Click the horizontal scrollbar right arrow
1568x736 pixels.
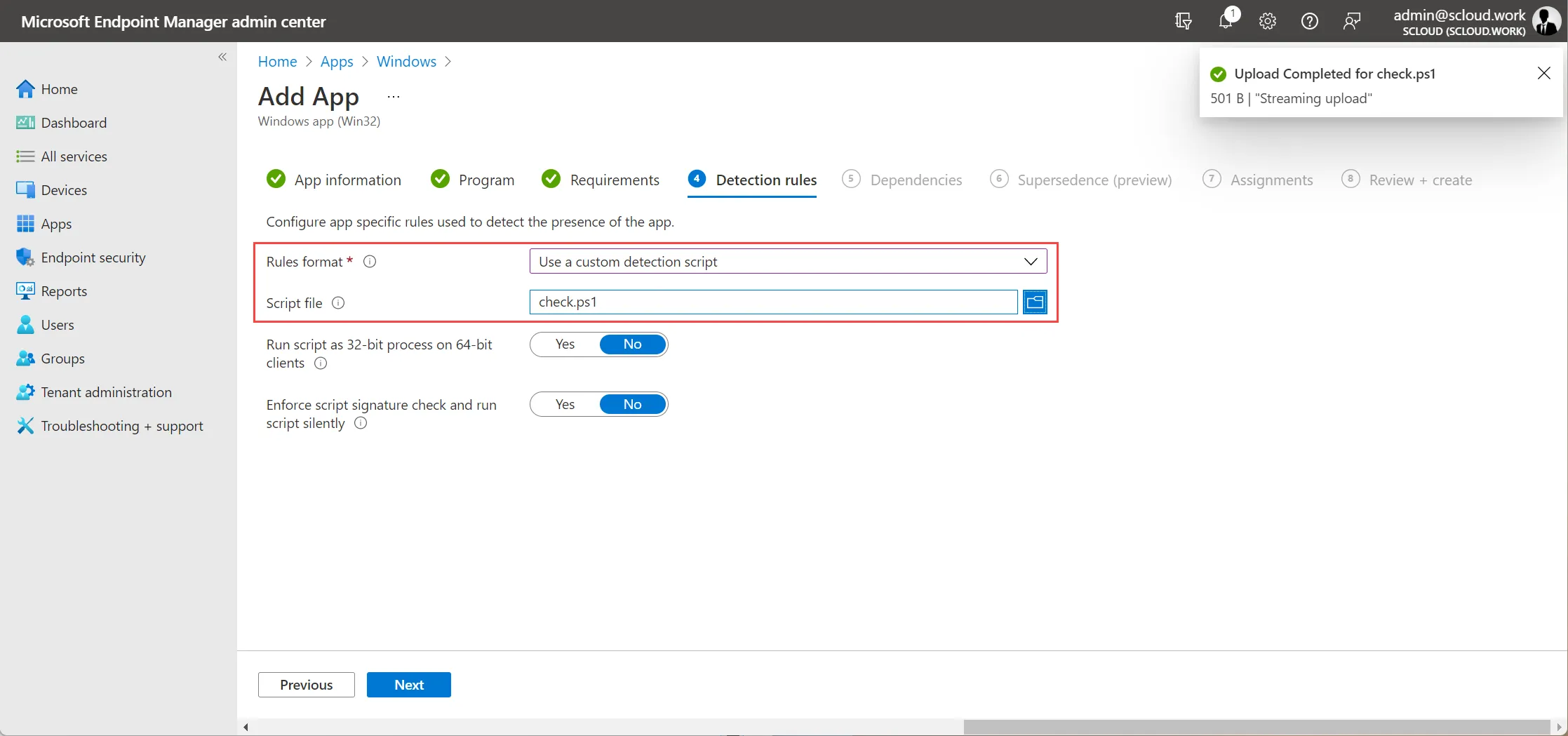pos(1559,727)
